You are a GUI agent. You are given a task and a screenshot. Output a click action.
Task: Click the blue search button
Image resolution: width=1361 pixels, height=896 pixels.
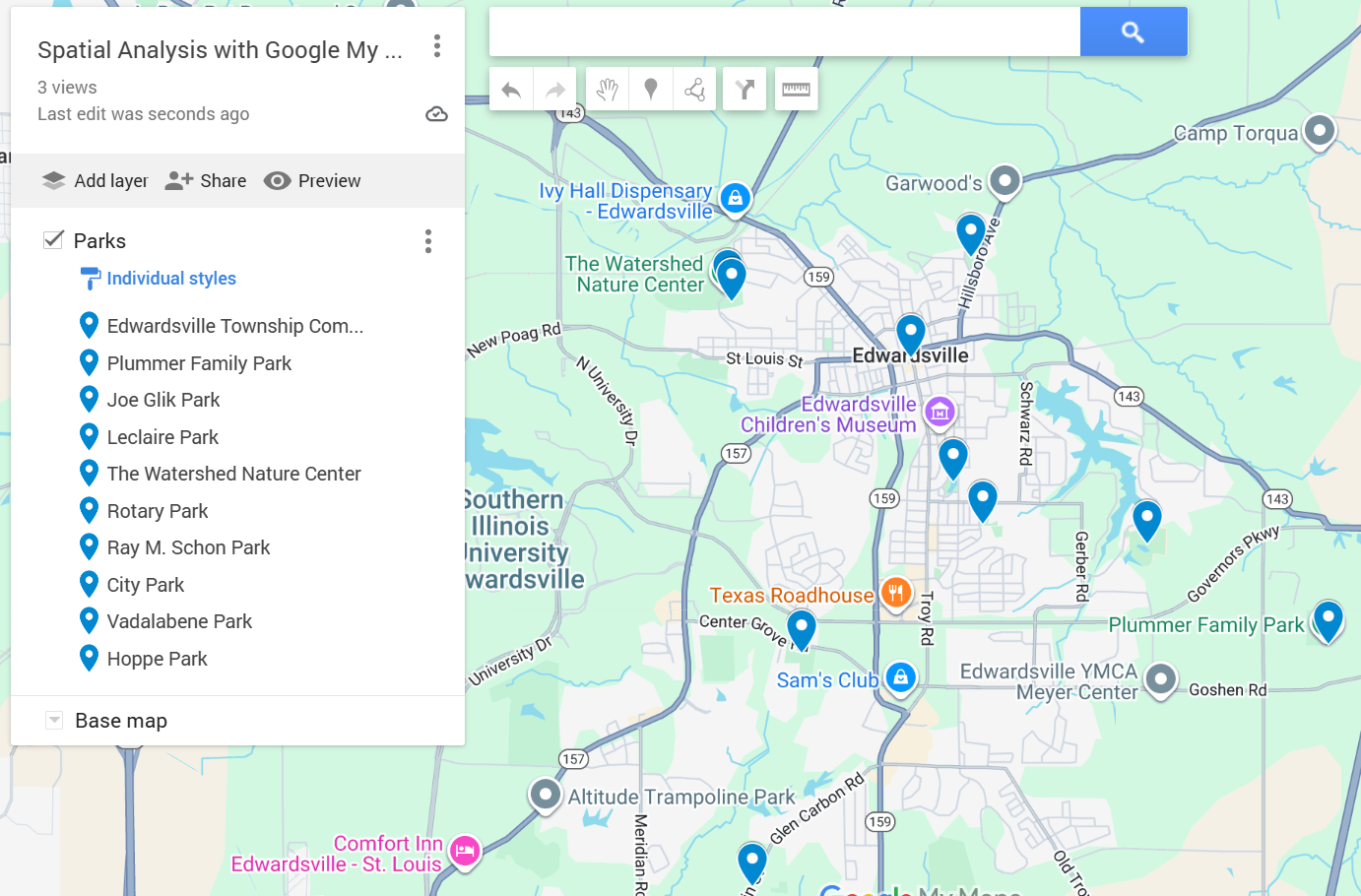pyautogui.click(x=1133, y=32)
